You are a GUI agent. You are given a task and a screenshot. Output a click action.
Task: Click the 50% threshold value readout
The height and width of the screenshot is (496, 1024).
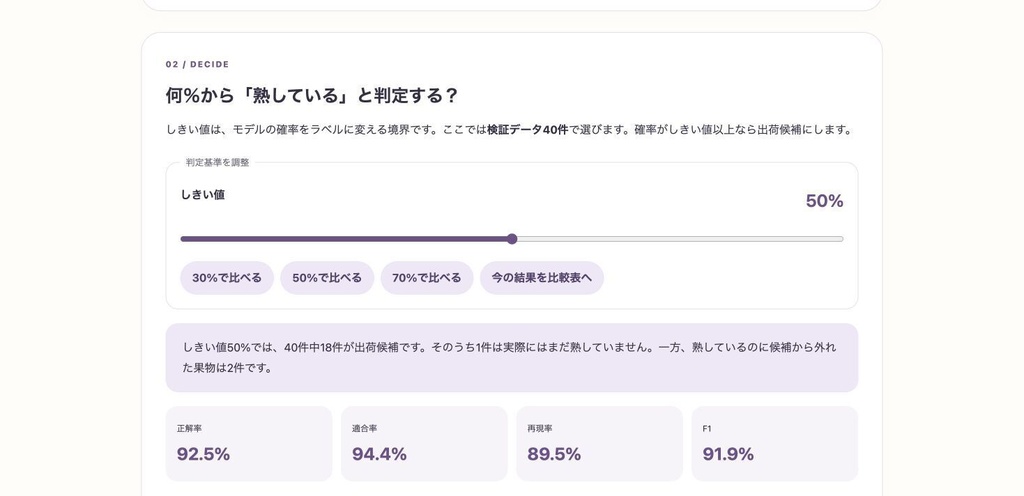824,201
